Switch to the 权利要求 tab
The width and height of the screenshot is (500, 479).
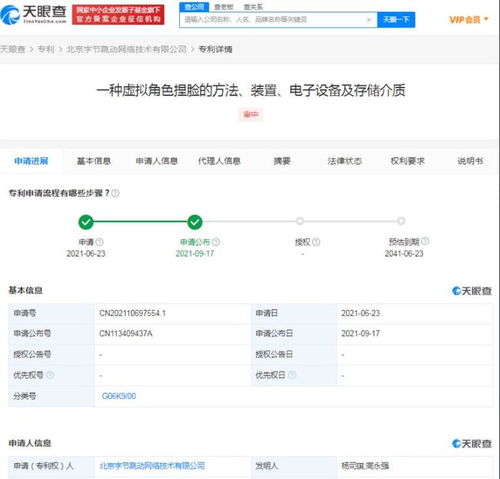click(407, 161)
